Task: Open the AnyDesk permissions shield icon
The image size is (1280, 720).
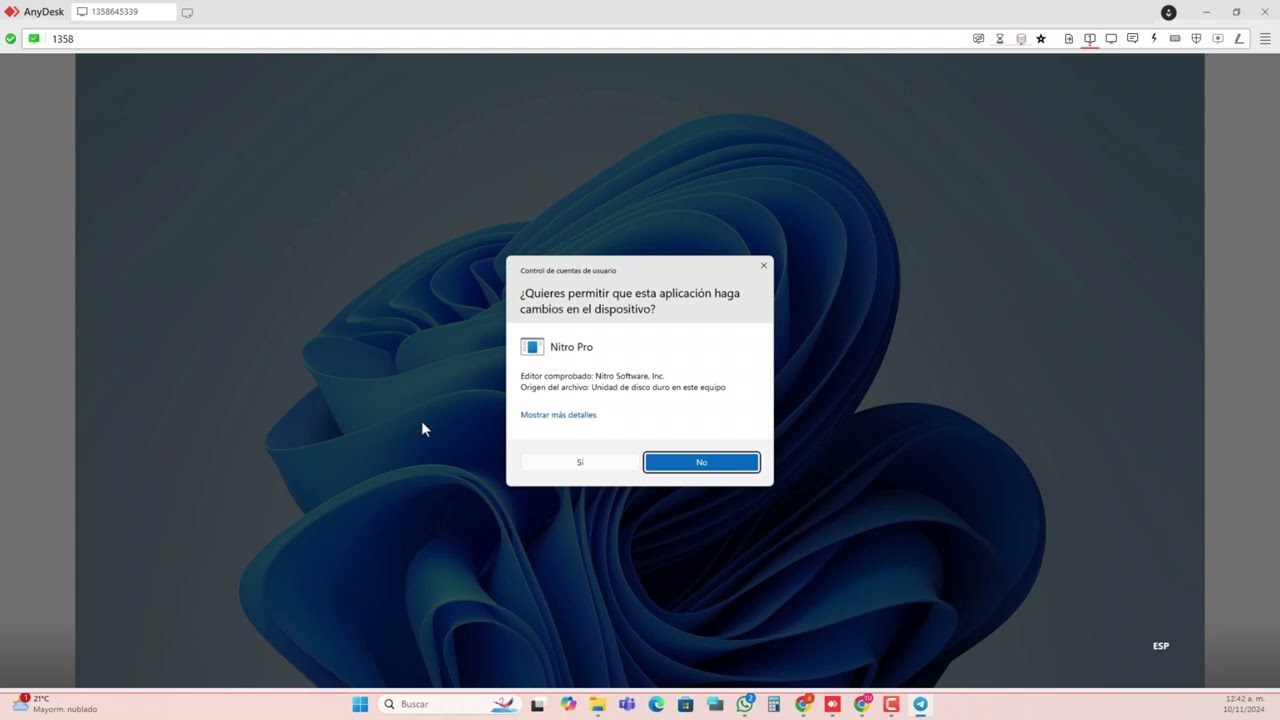Action: pos(1196,39)
